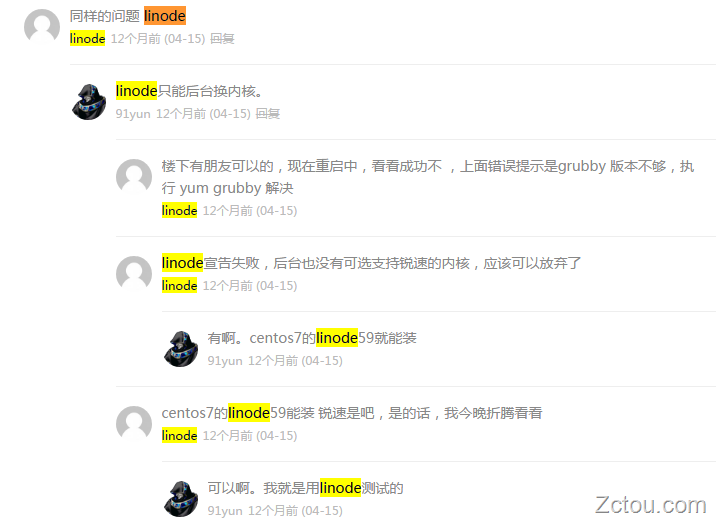Click author linode below '我今晚折腾看看'
The width and height of the screenshot is (716, 521).
(x=179, y=436)
